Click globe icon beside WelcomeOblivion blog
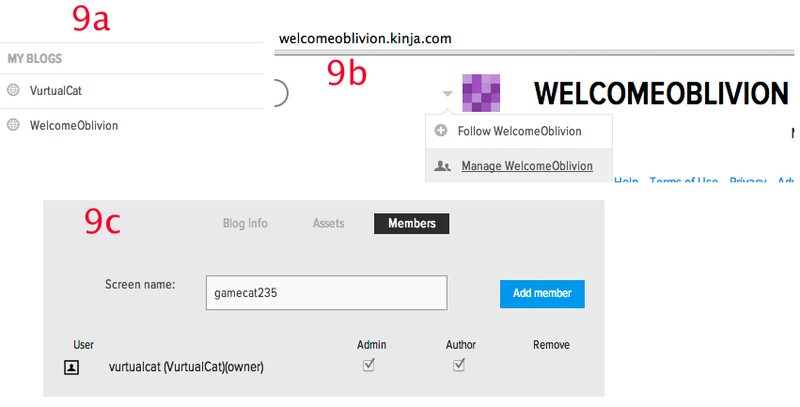 coord(13,125)
